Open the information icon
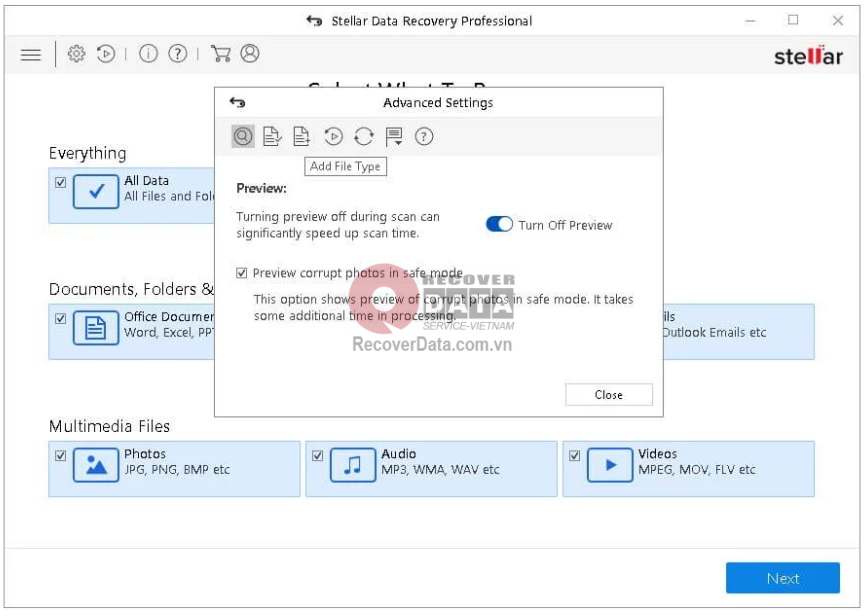 [148, 54]
